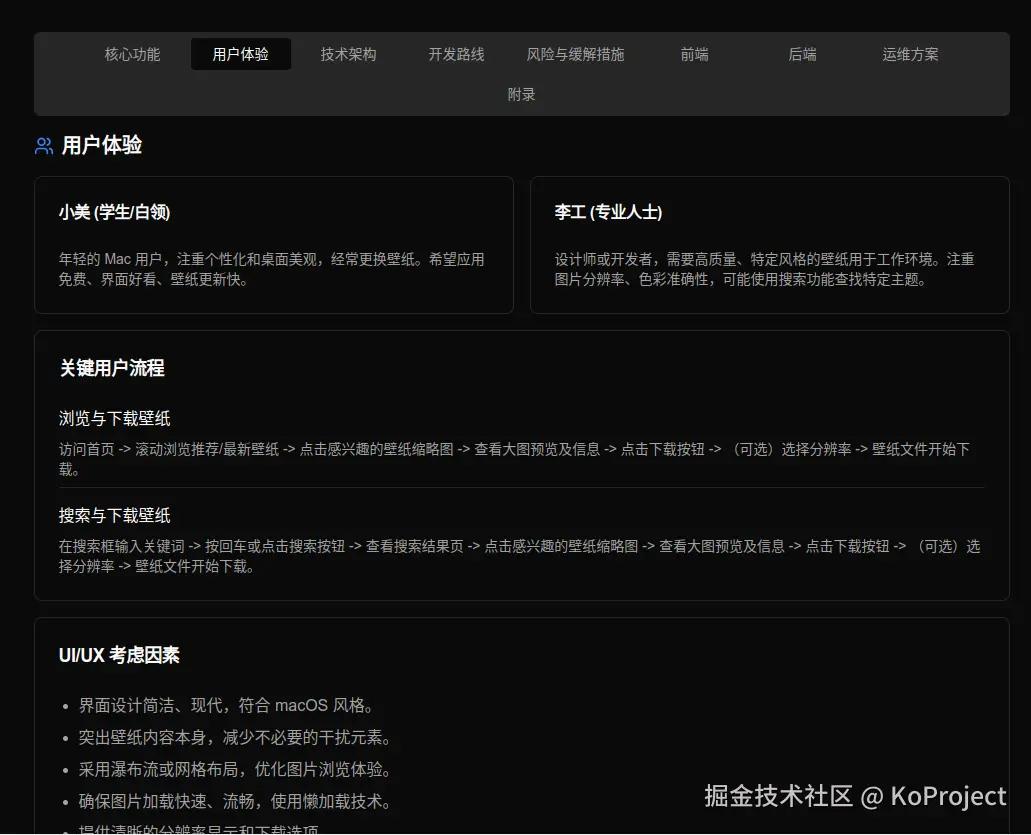Click the active 用户体验 navigation tab

click(x=240, y=54)
